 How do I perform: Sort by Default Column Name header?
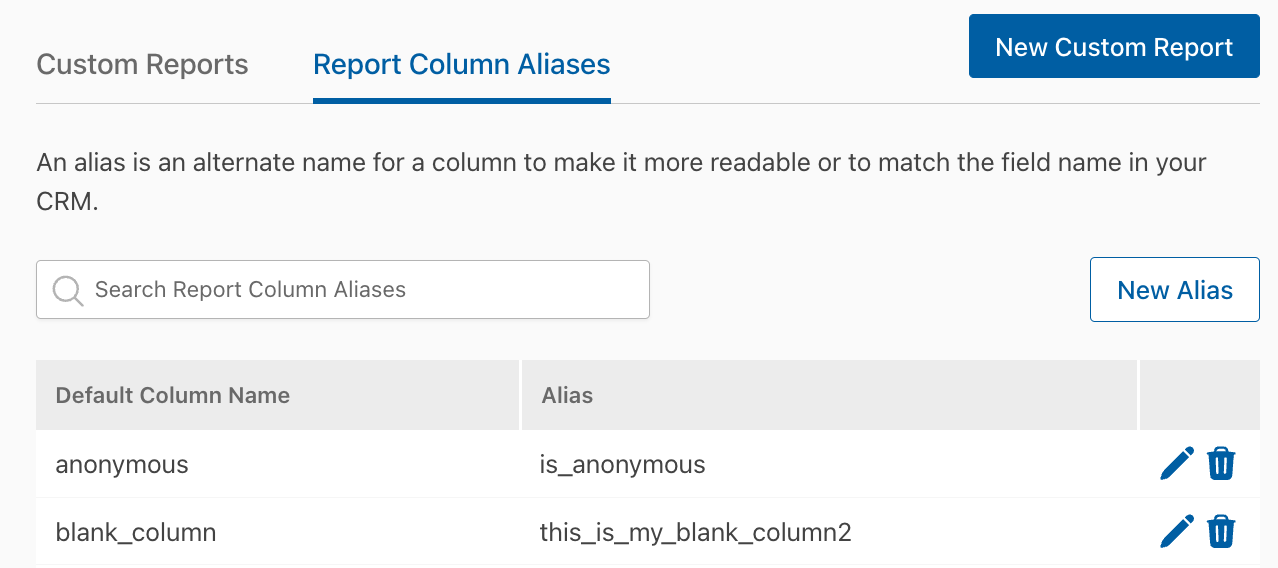[x=173, y=395]
